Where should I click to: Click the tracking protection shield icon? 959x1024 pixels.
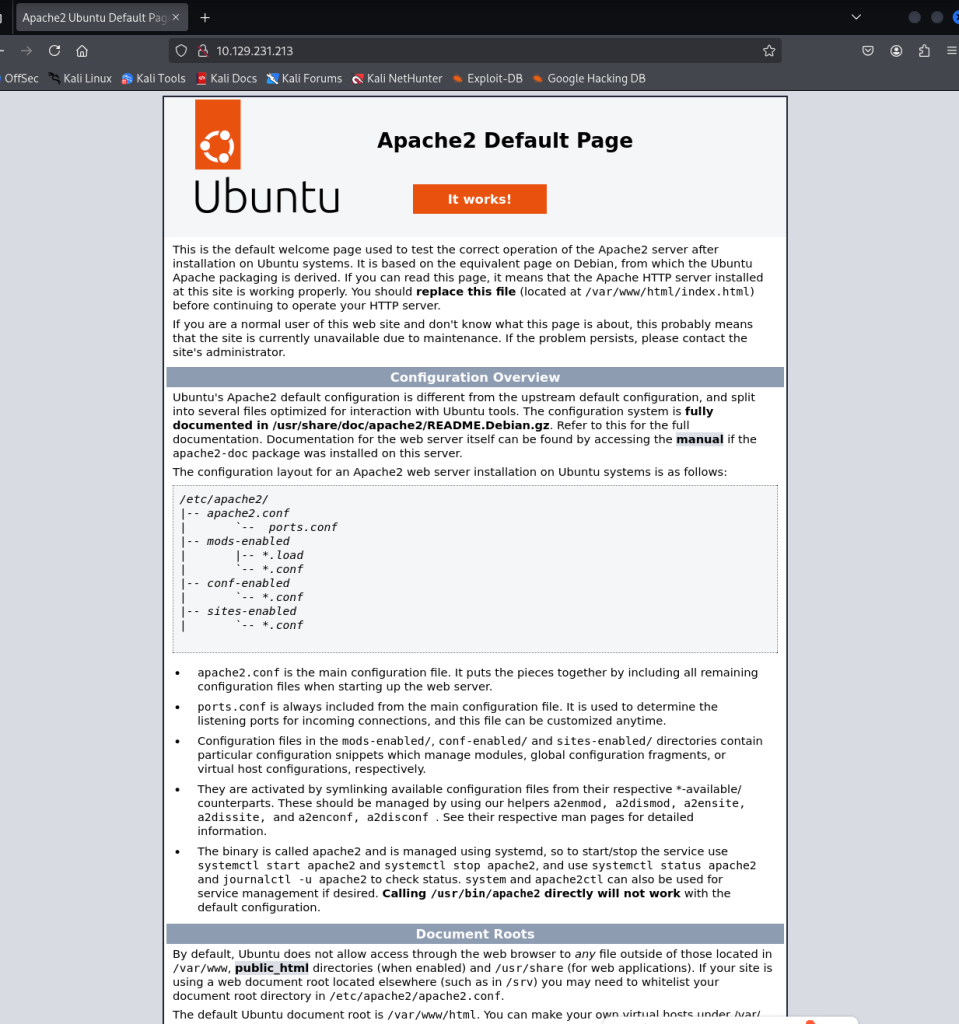tap(180, 51)
